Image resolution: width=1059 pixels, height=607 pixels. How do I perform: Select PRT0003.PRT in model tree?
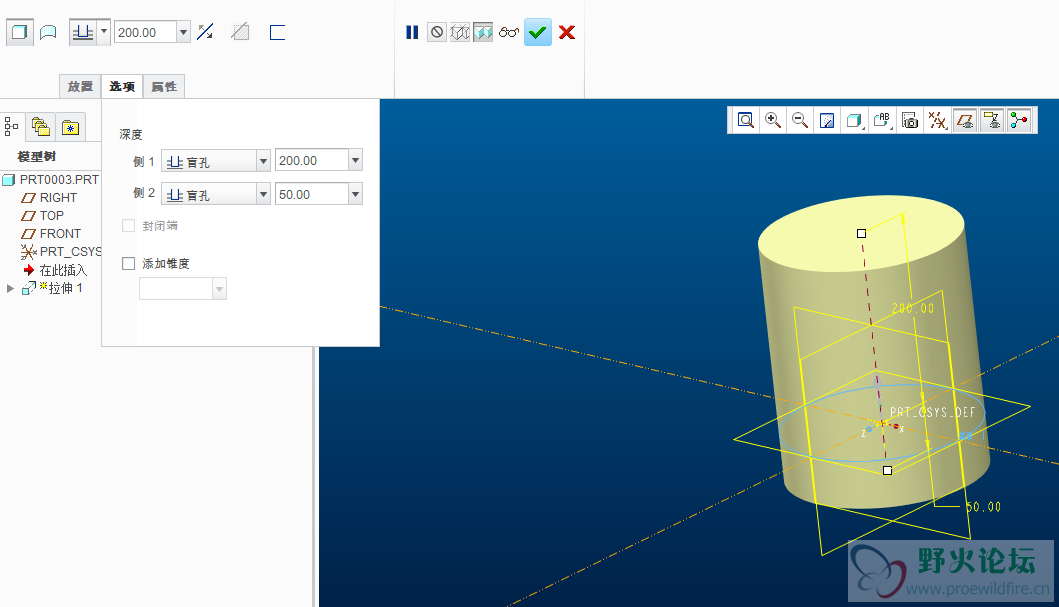coord(51,180)
